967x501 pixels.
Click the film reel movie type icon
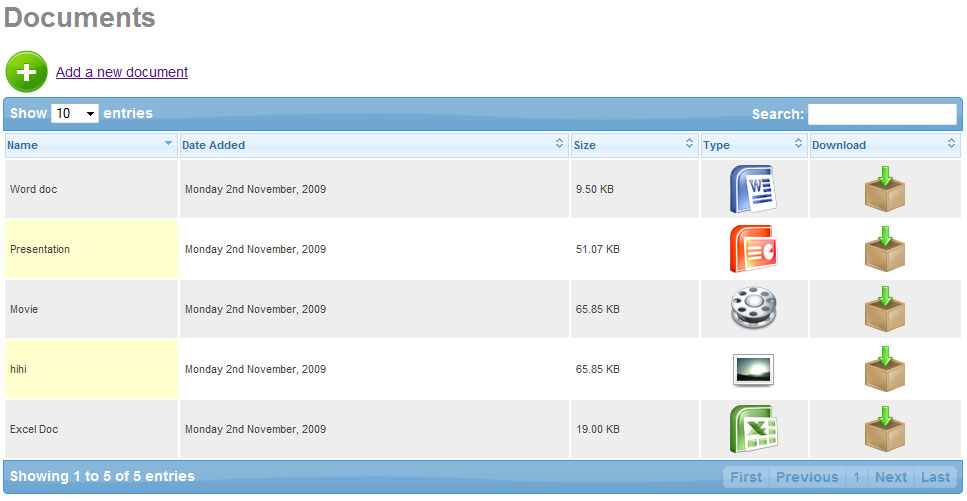point(753,309)
